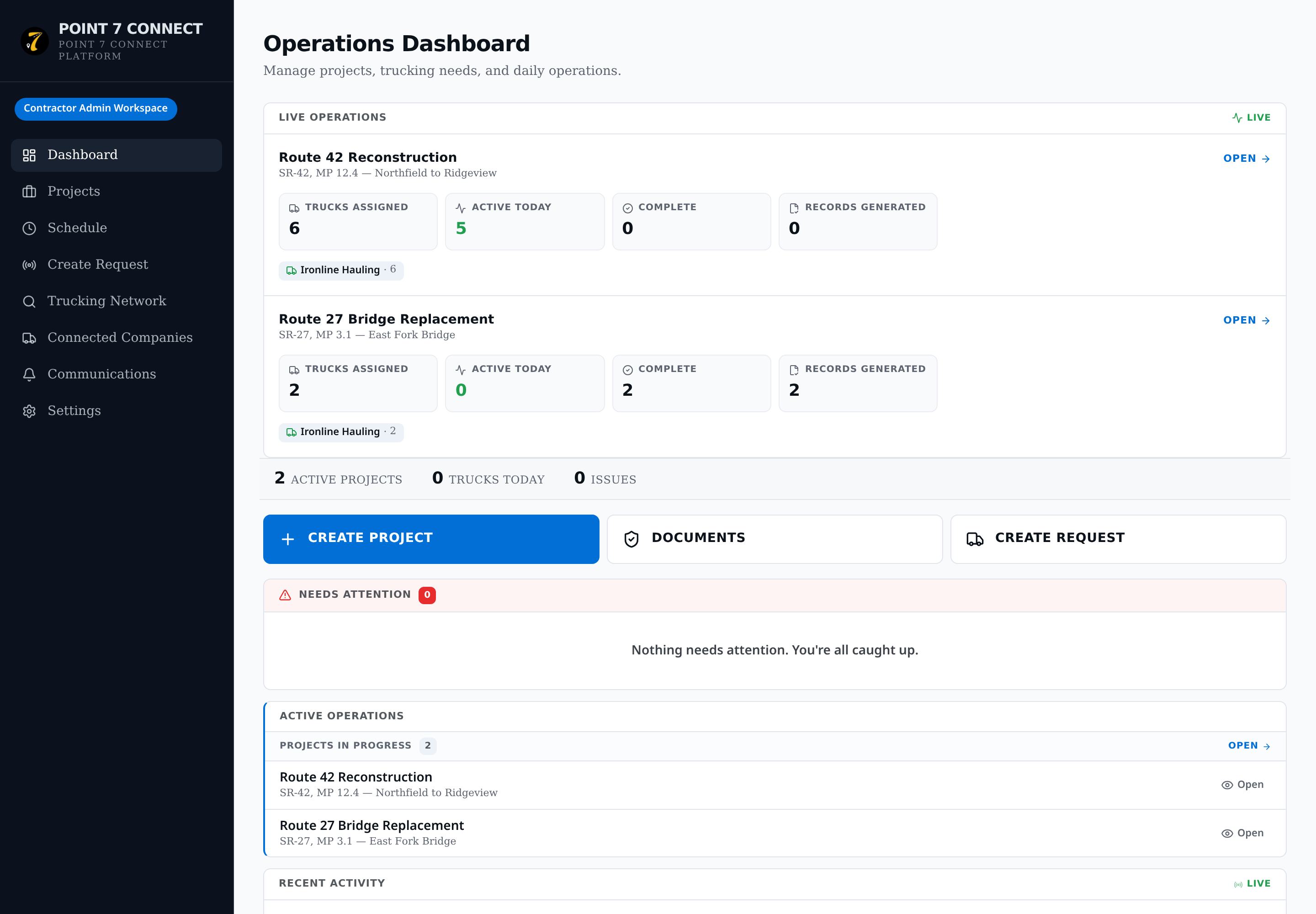Open Connected Companies section
The height and width of the screenshot is (914, 1316).
(x=116, y=339)
